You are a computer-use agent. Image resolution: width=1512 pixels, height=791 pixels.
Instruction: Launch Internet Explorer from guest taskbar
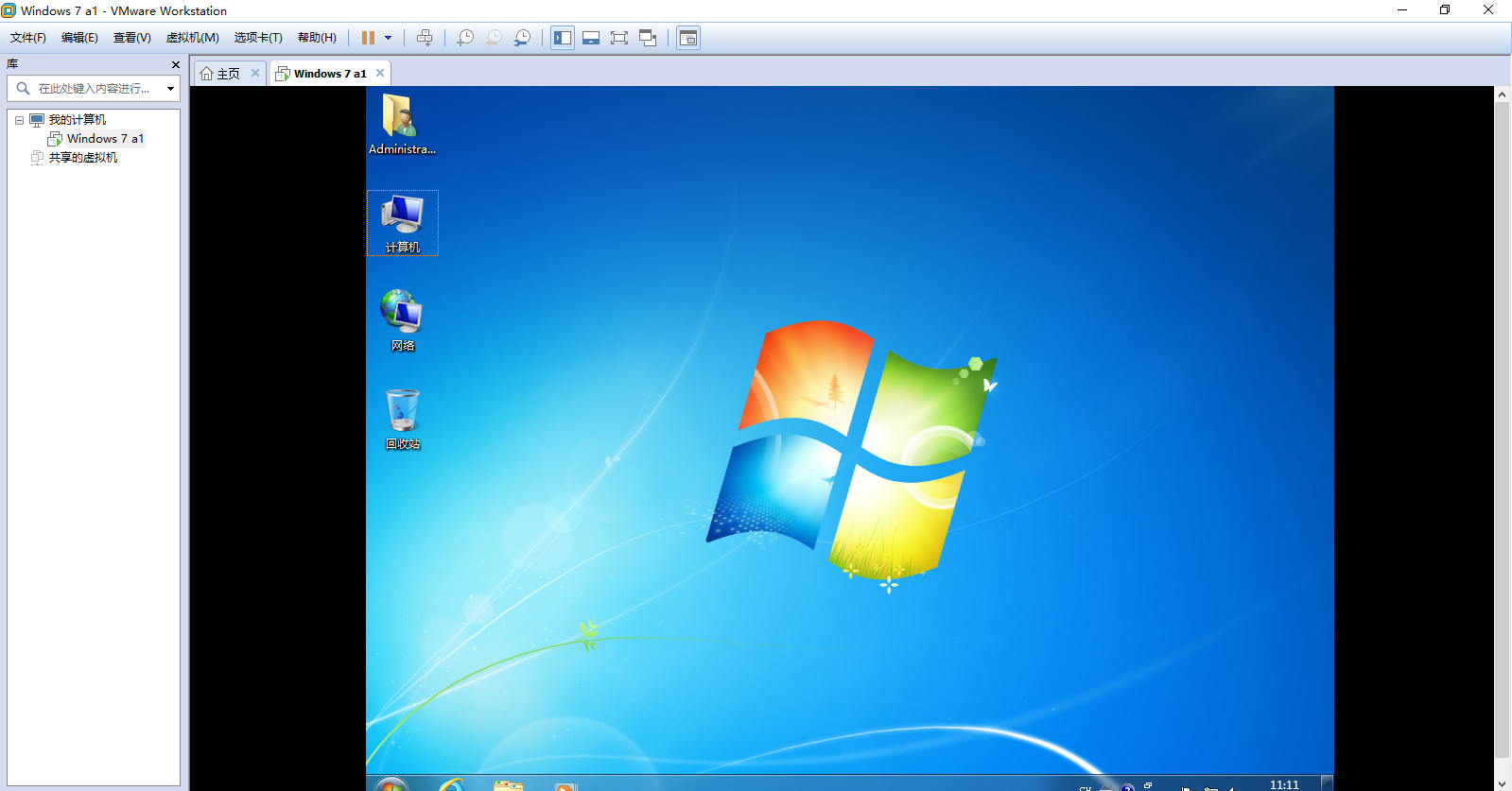coord(451,784)
